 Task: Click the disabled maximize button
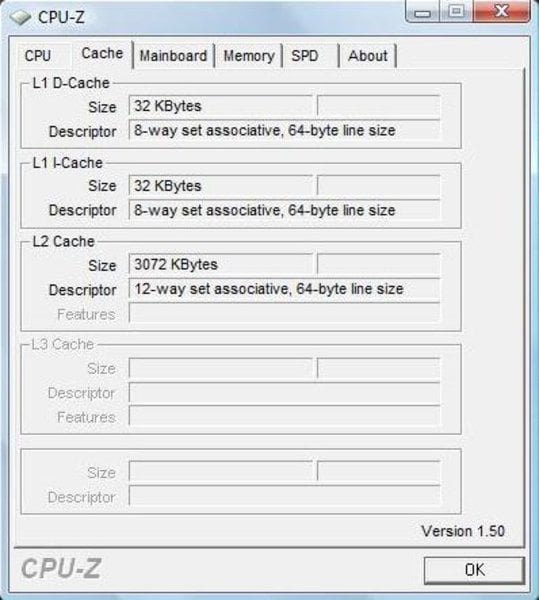(x=456, y=11)
